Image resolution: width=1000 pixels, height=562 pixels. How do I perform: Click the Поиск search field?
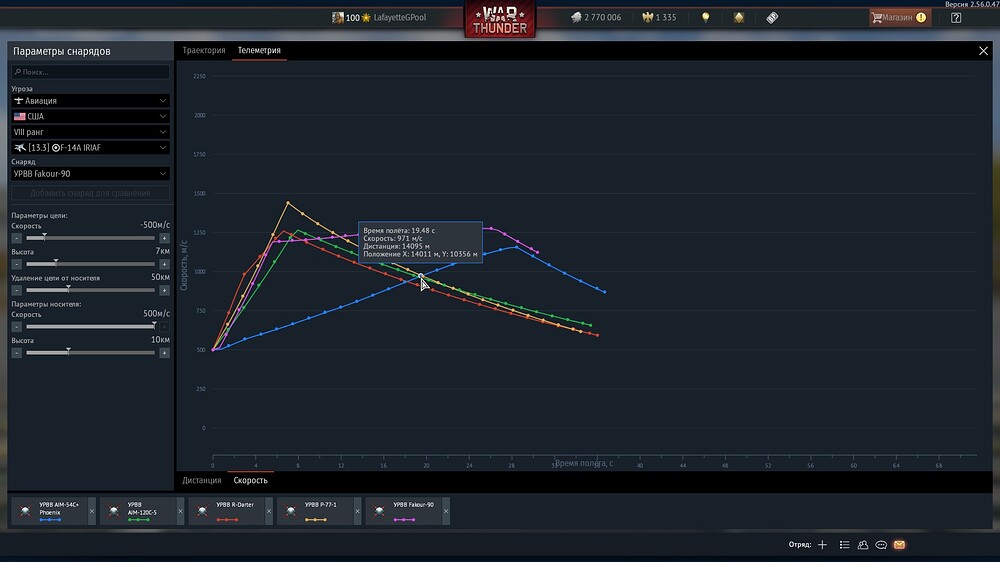point(91,72)
